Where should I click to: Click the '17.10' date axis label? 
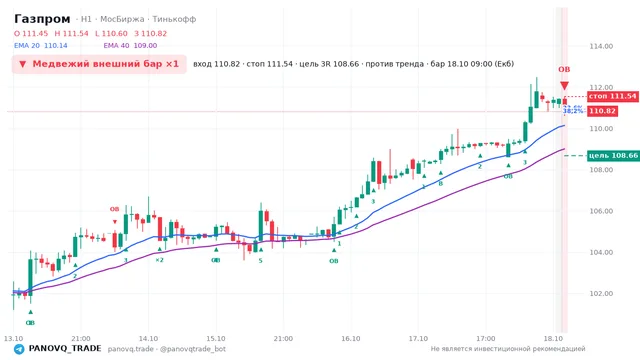418,338
